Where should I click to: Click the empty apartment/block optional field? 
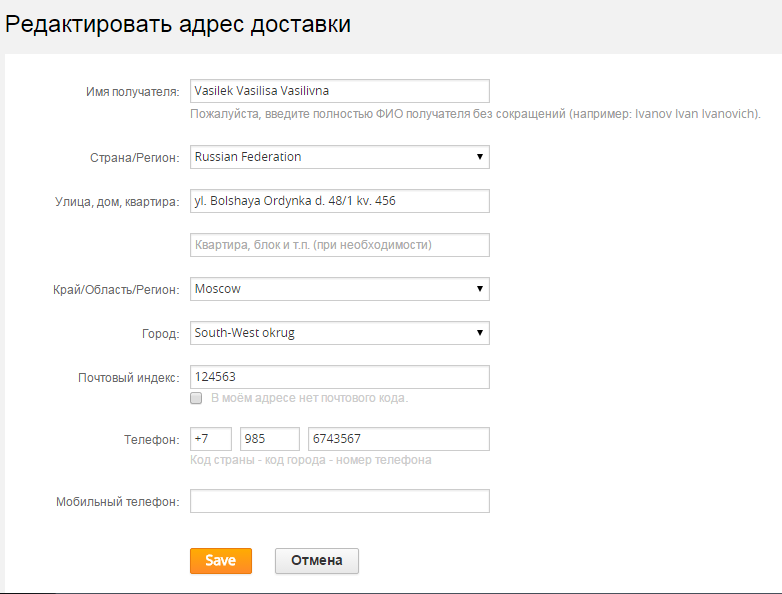340,245
